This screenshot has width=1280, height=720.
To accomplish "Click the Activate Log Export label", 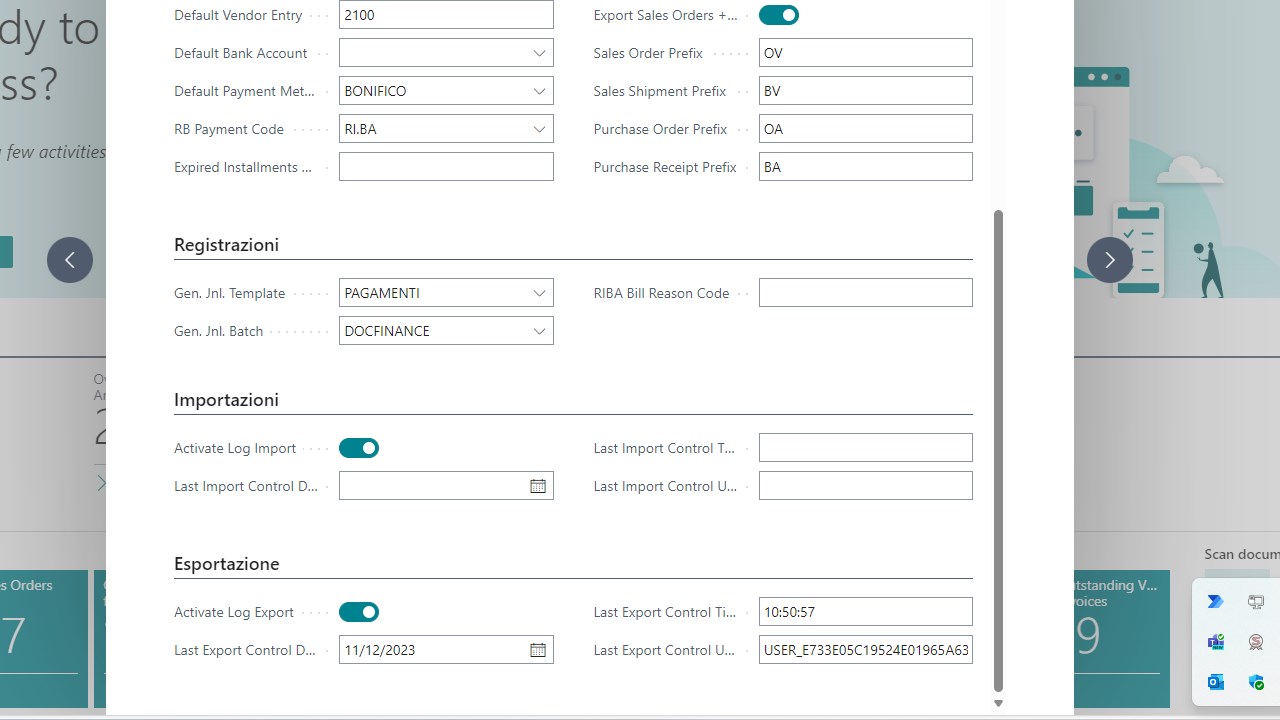I will 234,612.
